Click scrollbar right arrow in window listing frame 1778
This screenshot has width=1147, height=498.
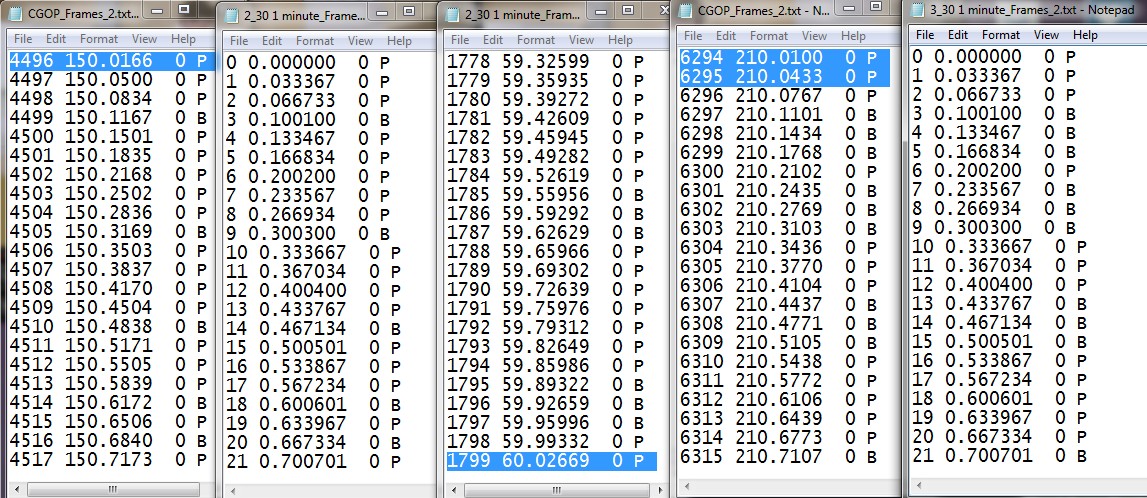pyautogui.click(x=663, y=491)
